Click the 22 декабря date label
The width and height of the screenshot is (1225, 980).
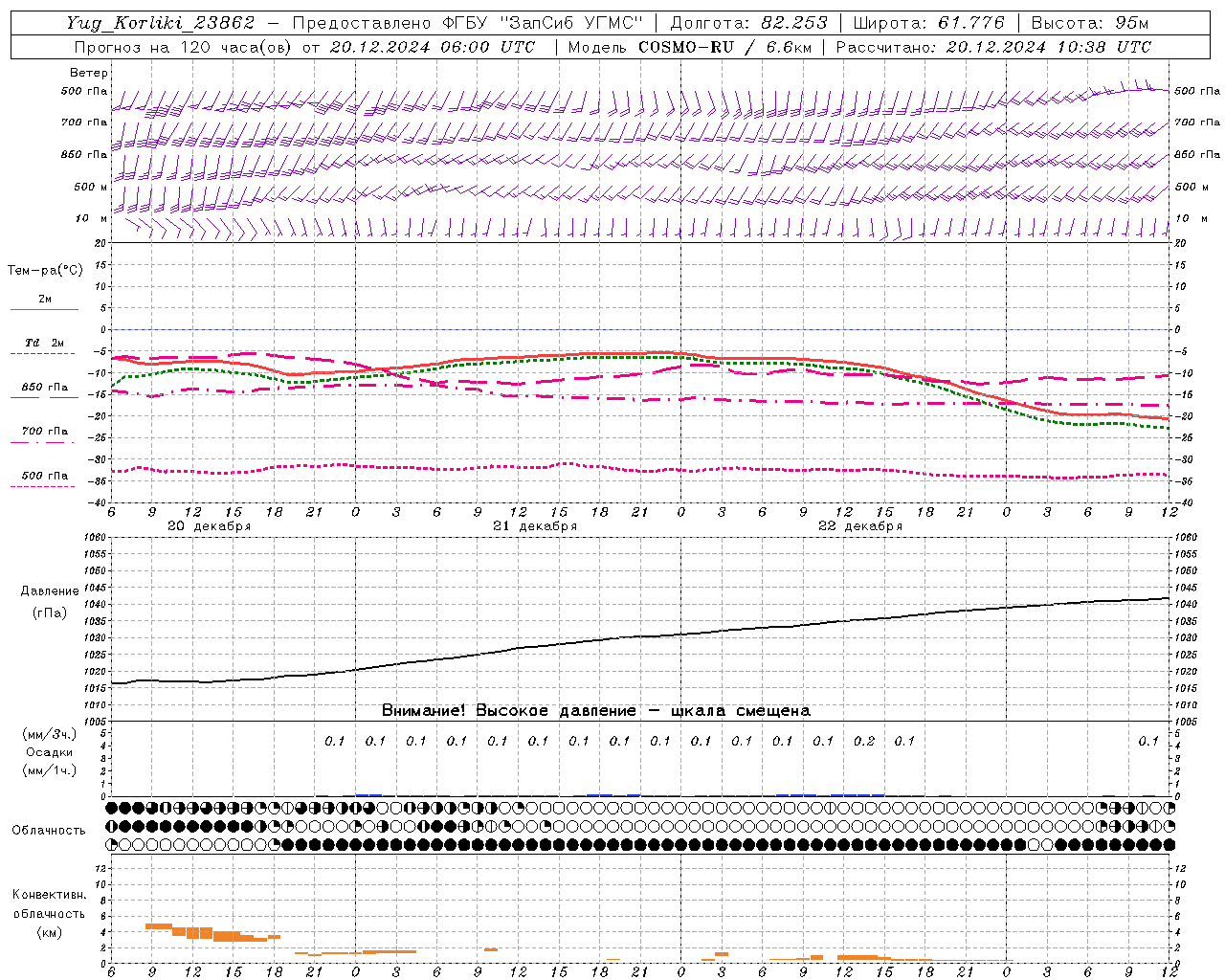pyautogui.click(x=860, y=526)
